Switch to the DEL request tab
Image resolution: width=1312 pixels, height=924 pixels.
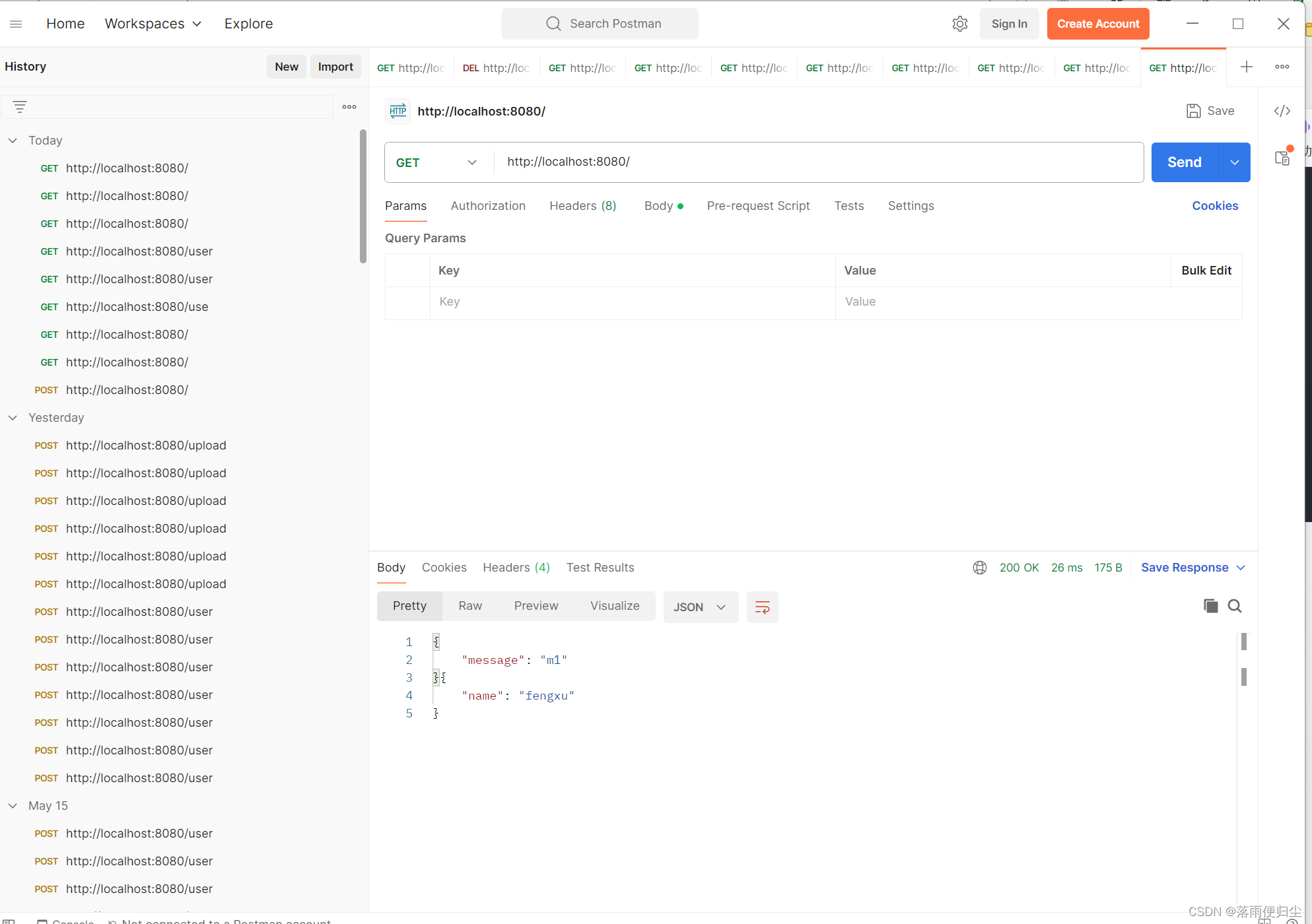[x=497, y=68]
